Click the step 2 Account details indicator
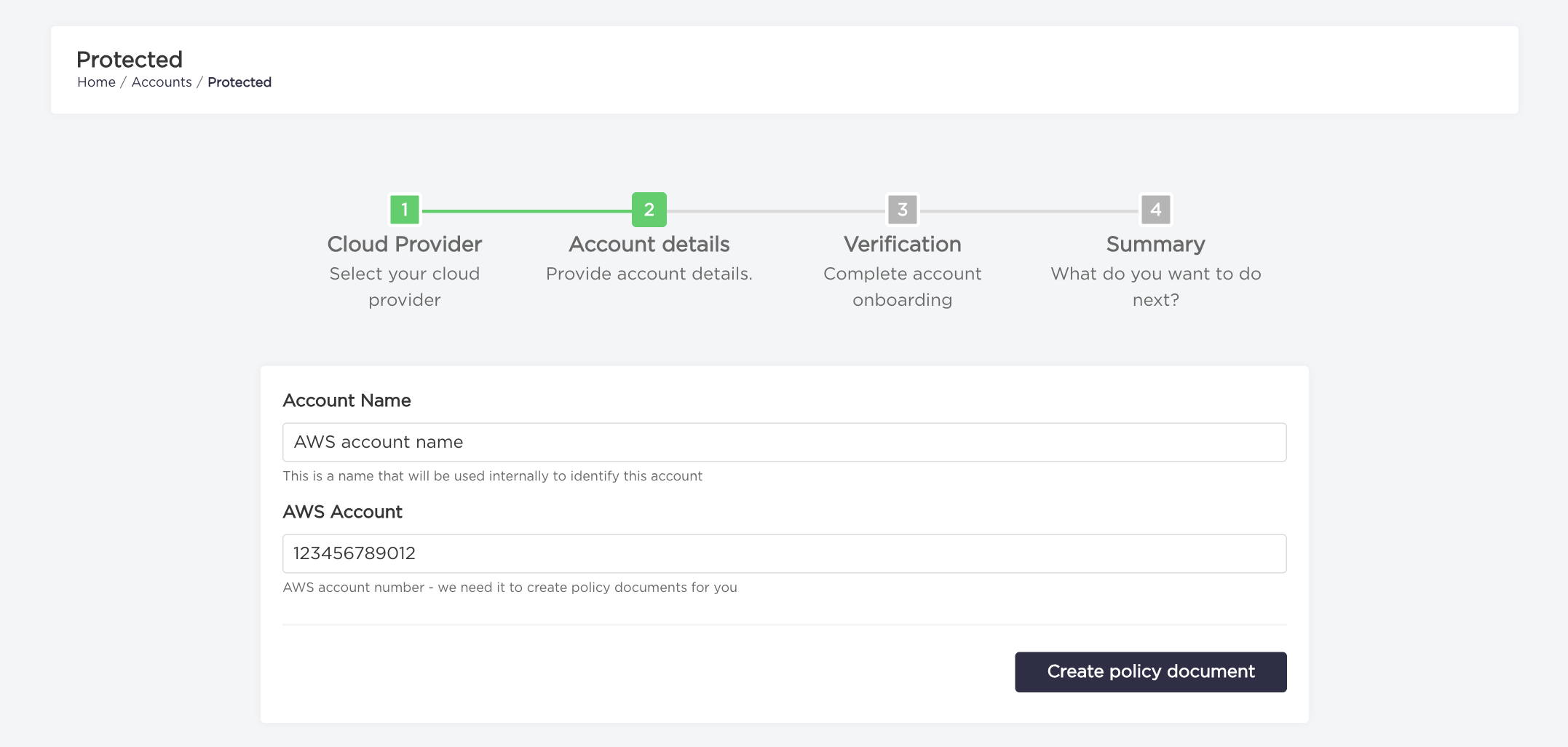This screenshot has width=1568, height=747. tap(649, 209)
